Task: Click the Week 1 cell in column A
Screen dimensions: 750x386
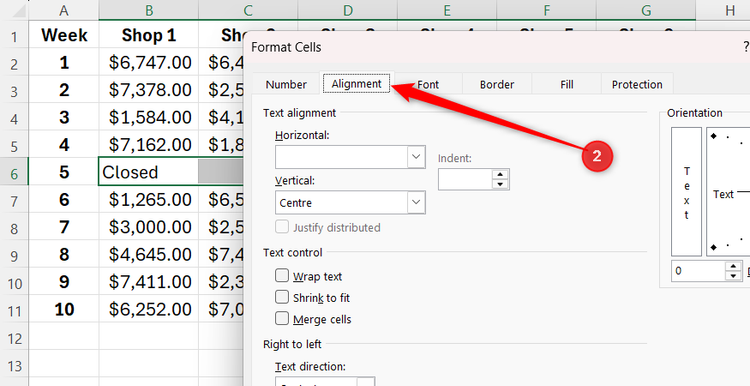Action: [x=64, y=62]
